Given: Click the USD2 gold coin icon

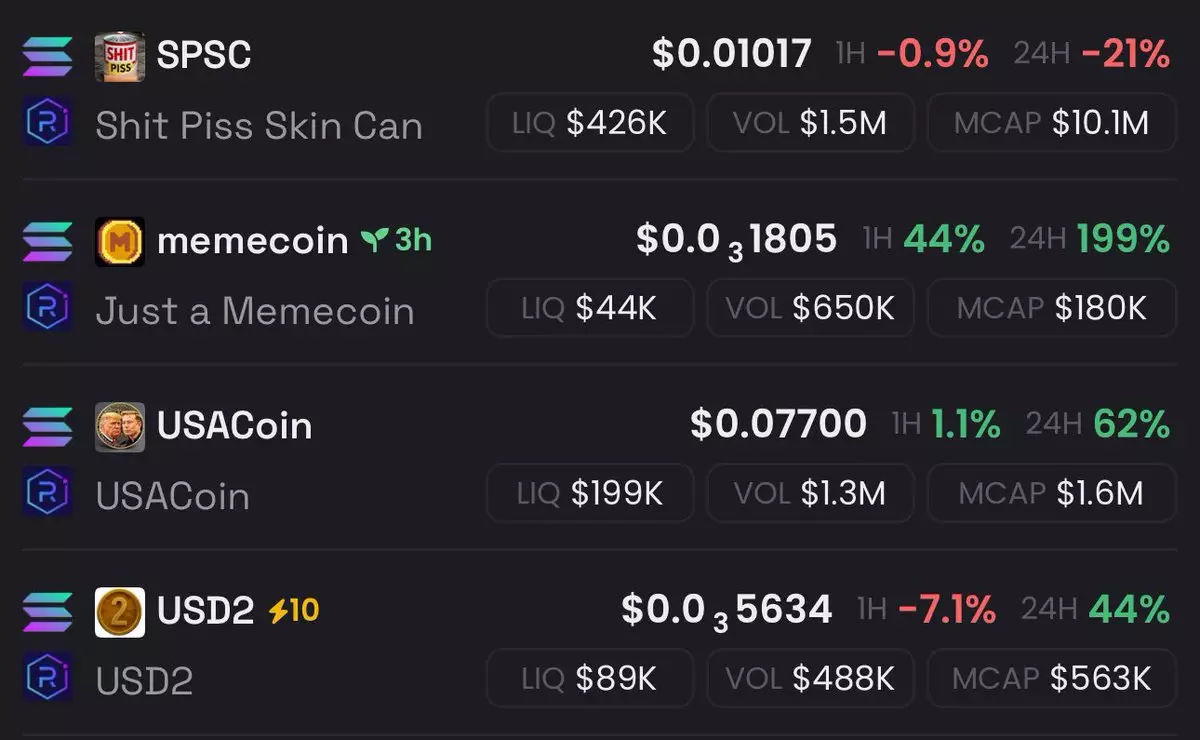Looking at the screenshot, I should 120,611.
